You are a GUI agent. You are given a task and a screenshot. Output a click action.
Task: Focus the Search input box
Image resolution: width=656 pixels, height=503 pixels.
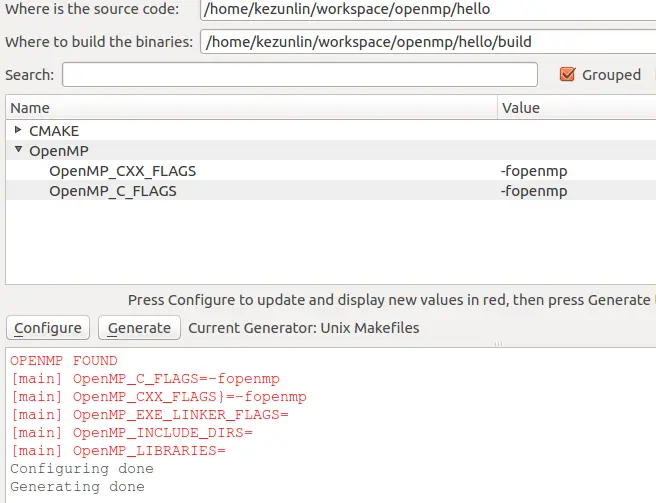(x=300, y=75)
